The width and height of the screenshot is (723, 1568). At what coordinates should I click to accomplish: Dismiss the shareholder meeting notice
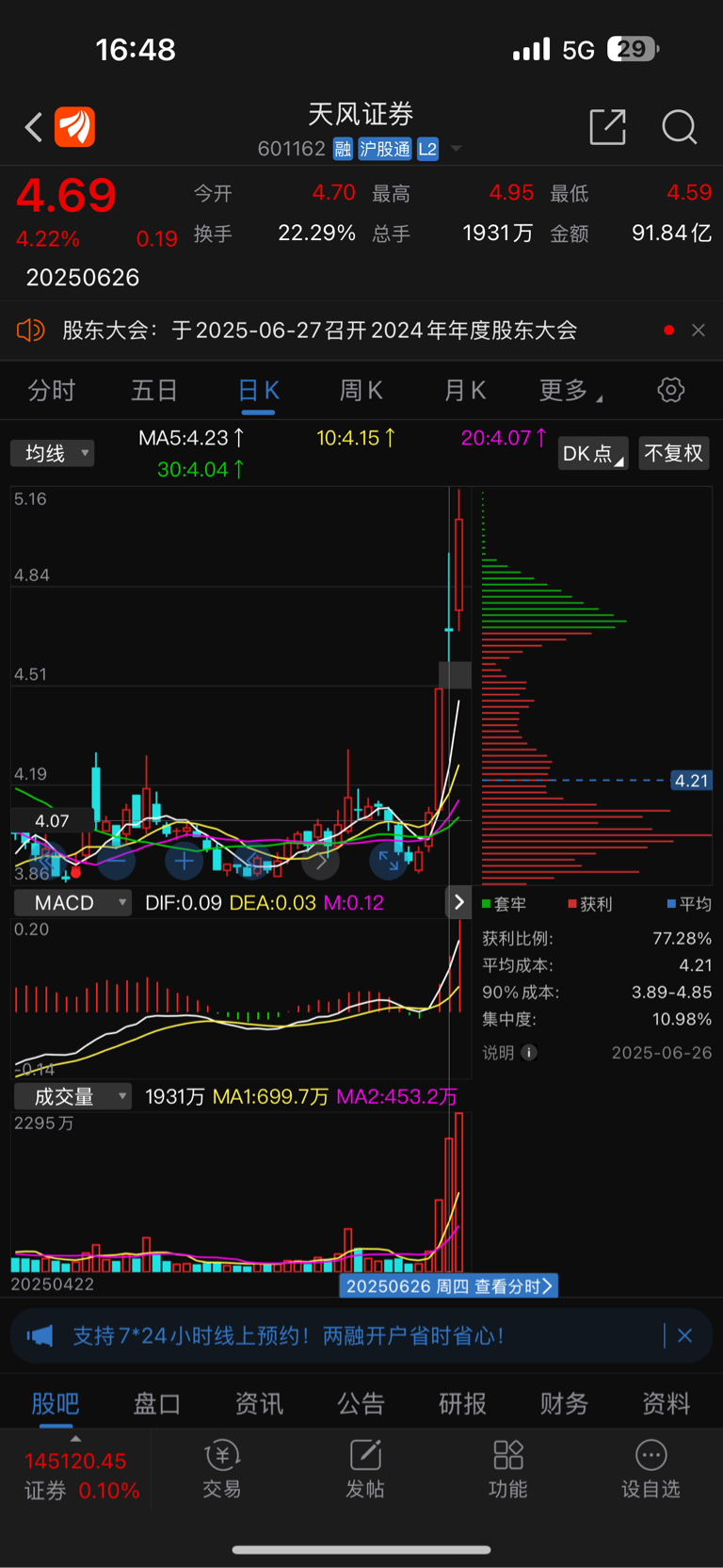click(x=699, y=331)
